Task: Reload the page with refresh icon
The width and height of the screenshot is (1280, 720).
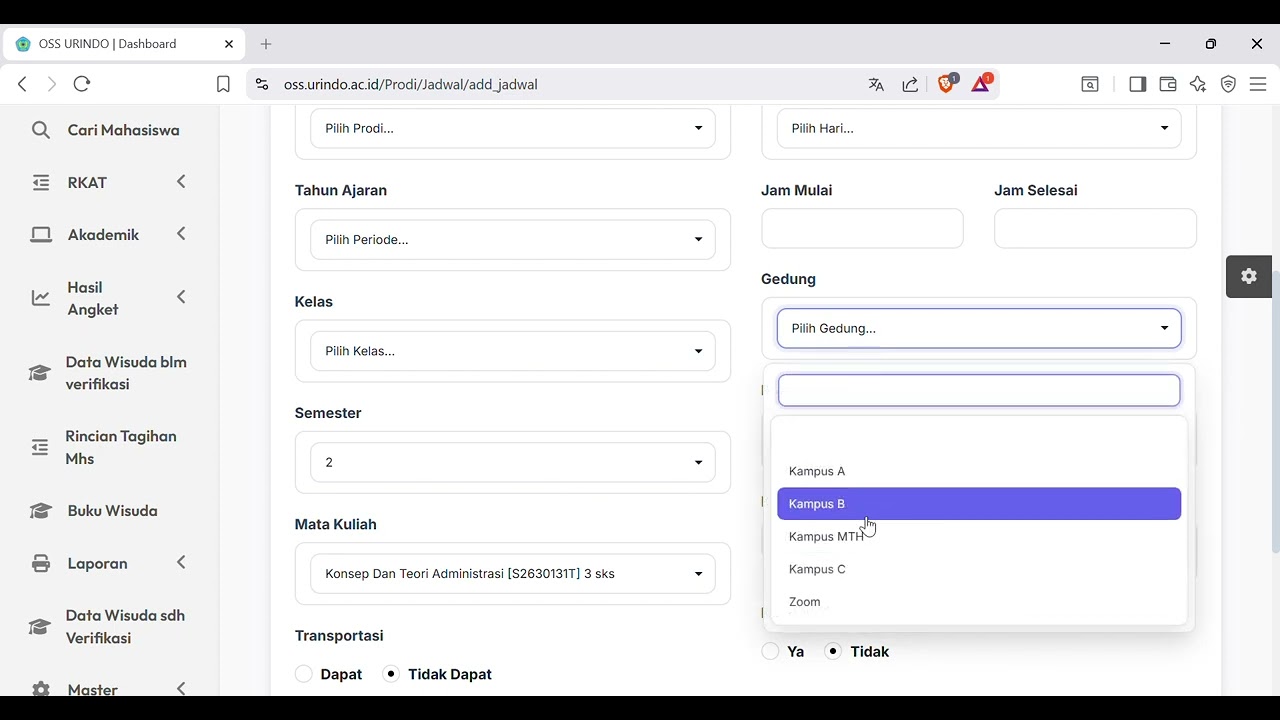Action: pyautogui.click(x=82, y=84)
